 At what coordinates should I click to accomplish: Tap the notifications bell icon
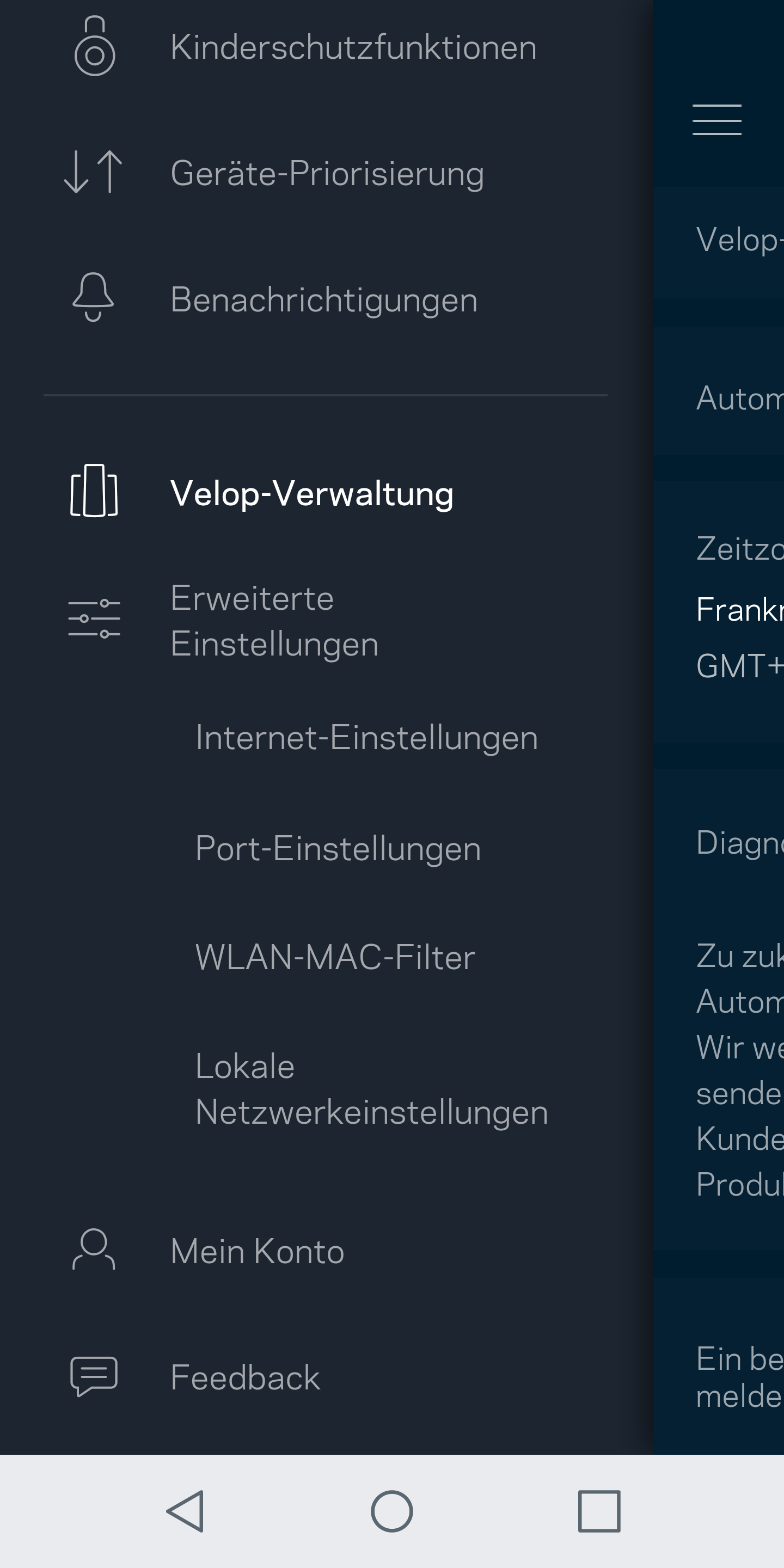coord(93,297)
